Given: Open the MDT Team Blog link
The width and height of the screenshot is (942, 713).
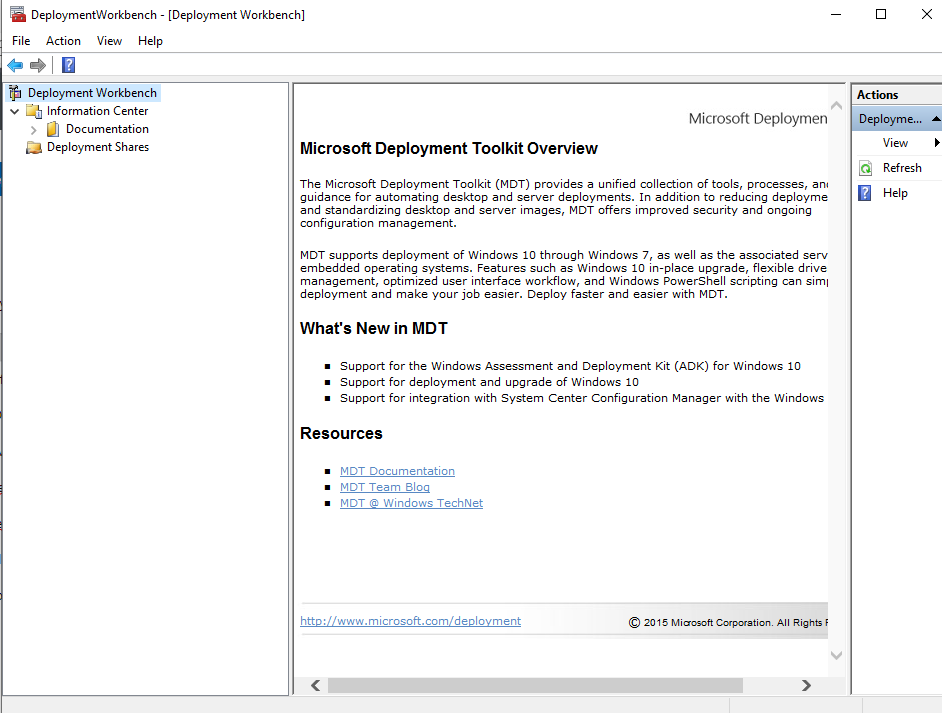Looking at the screenshot, I should (x=384, y=487).
